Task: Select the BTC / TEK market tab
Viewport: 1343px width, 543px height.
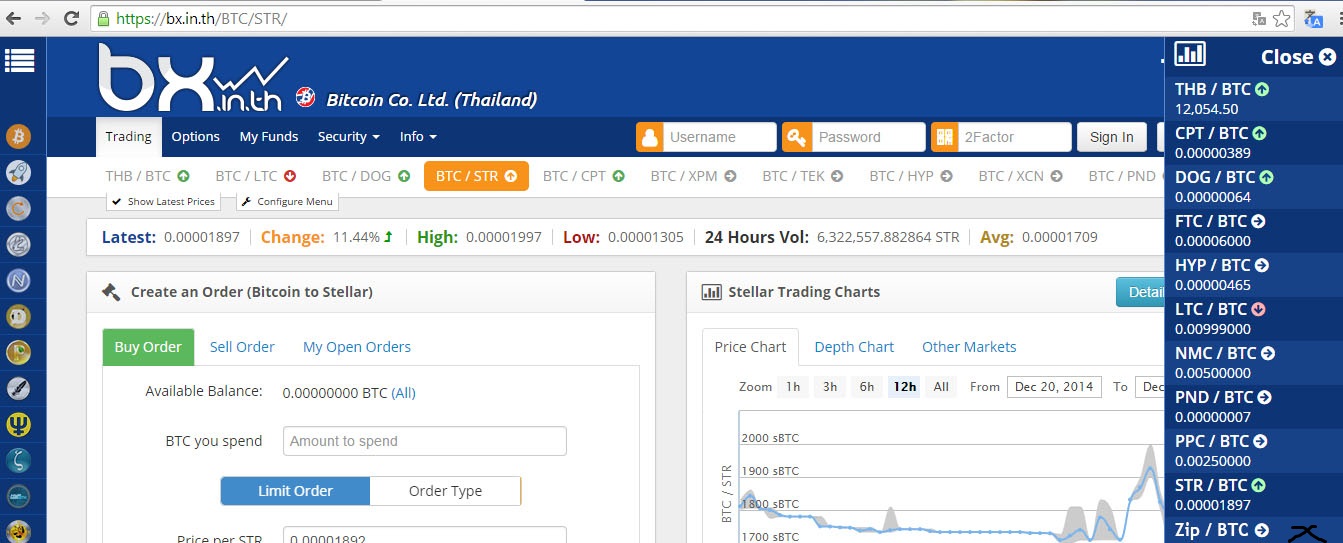Action: tap(802, 176)
